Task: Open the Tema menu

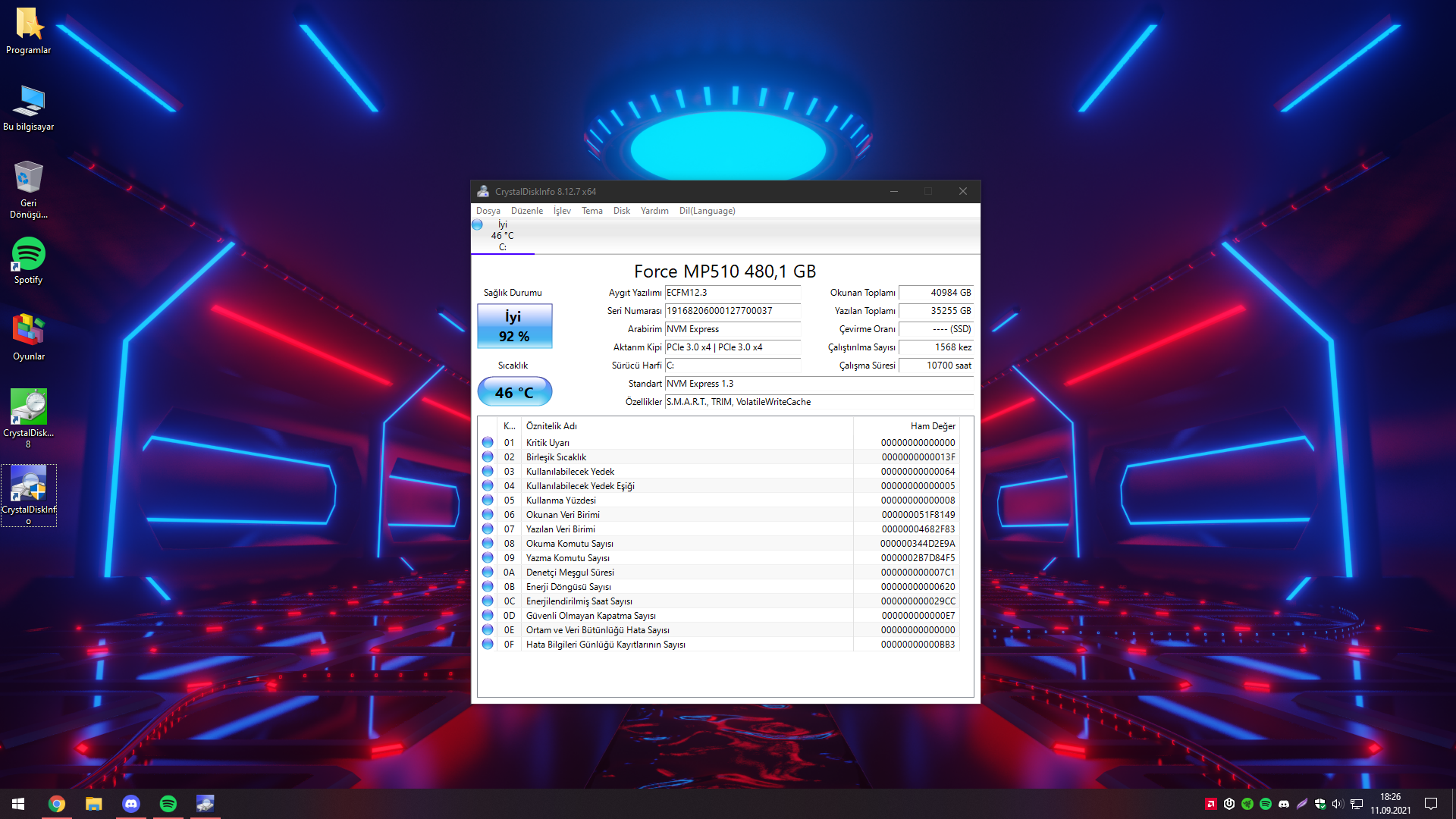Action: point(591,211)
